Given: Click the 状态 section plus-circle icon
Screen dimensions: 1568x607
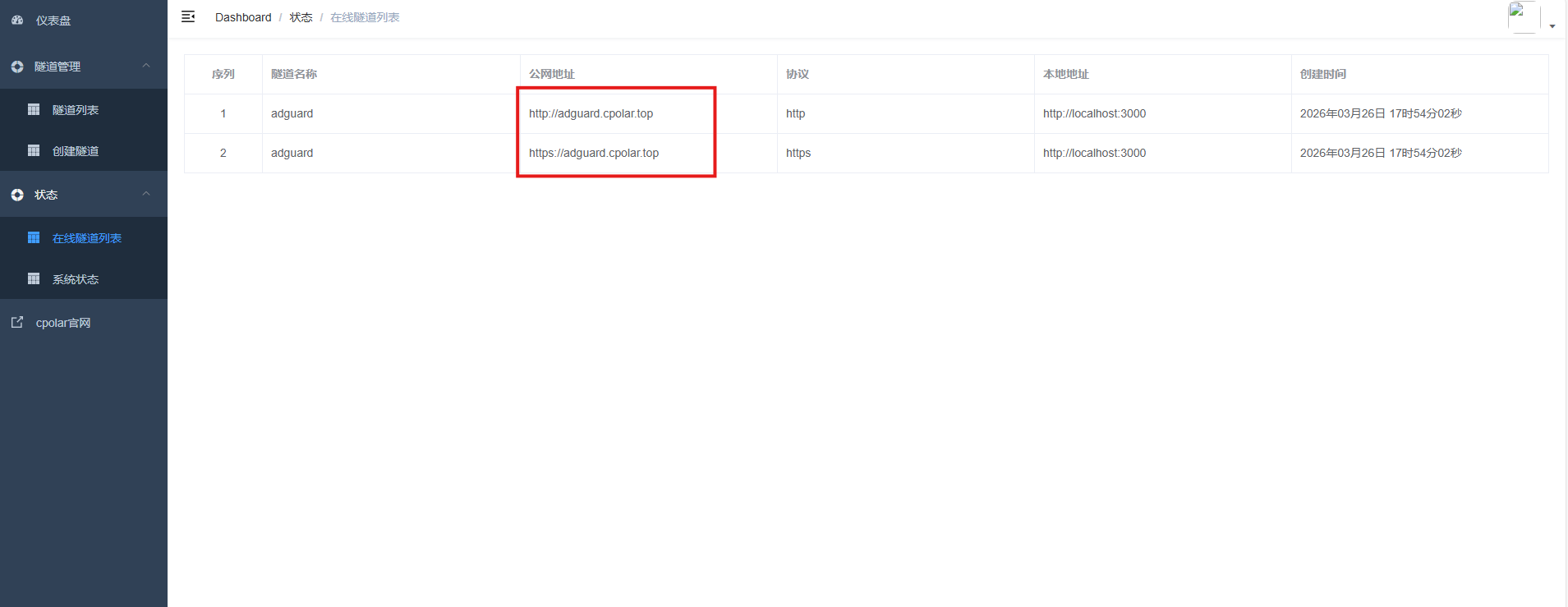Looking at the screenshot, I should coord(17,195).
